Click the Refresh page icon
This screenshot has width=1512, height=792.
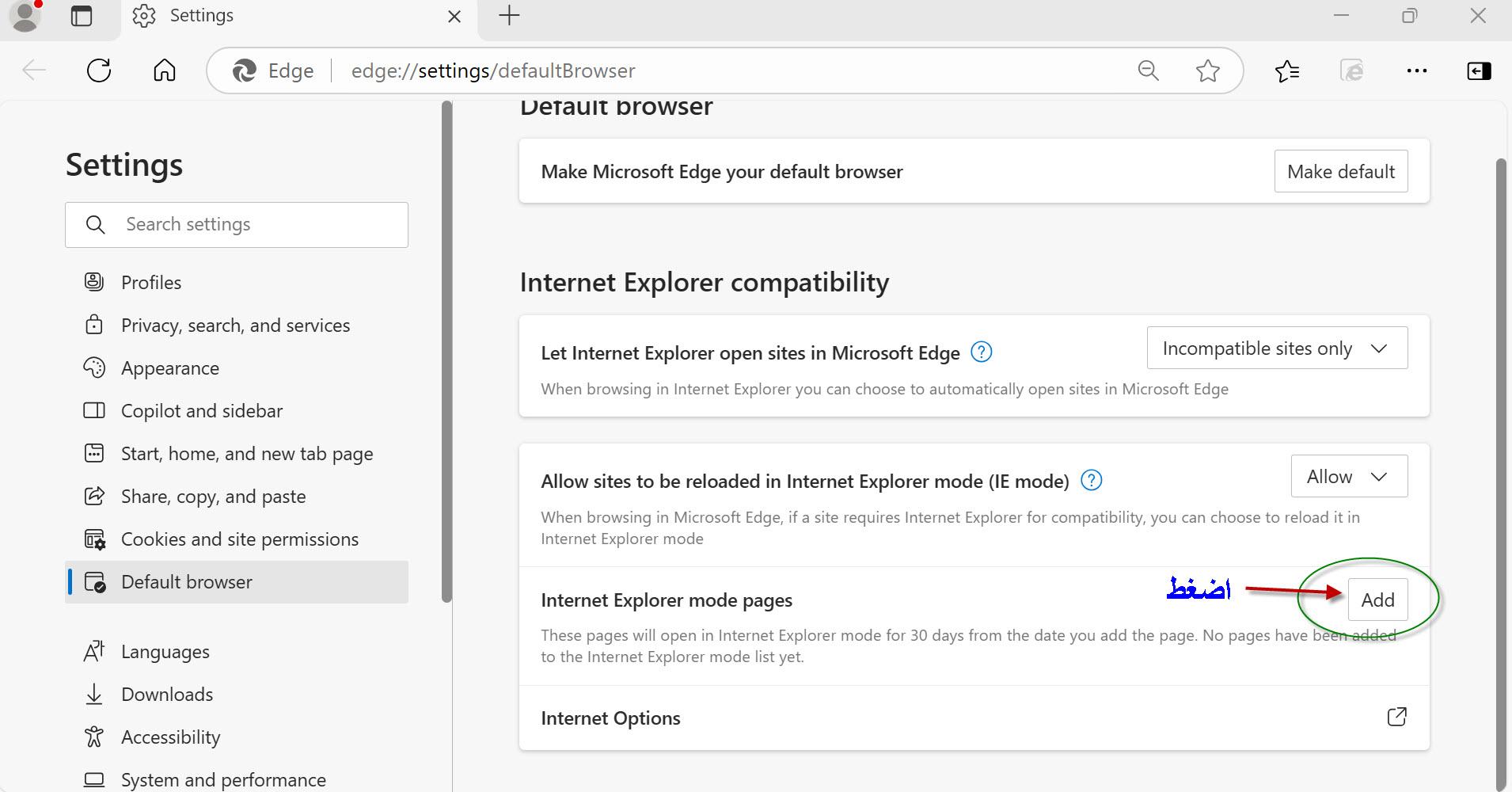click(x=99, y=70)
